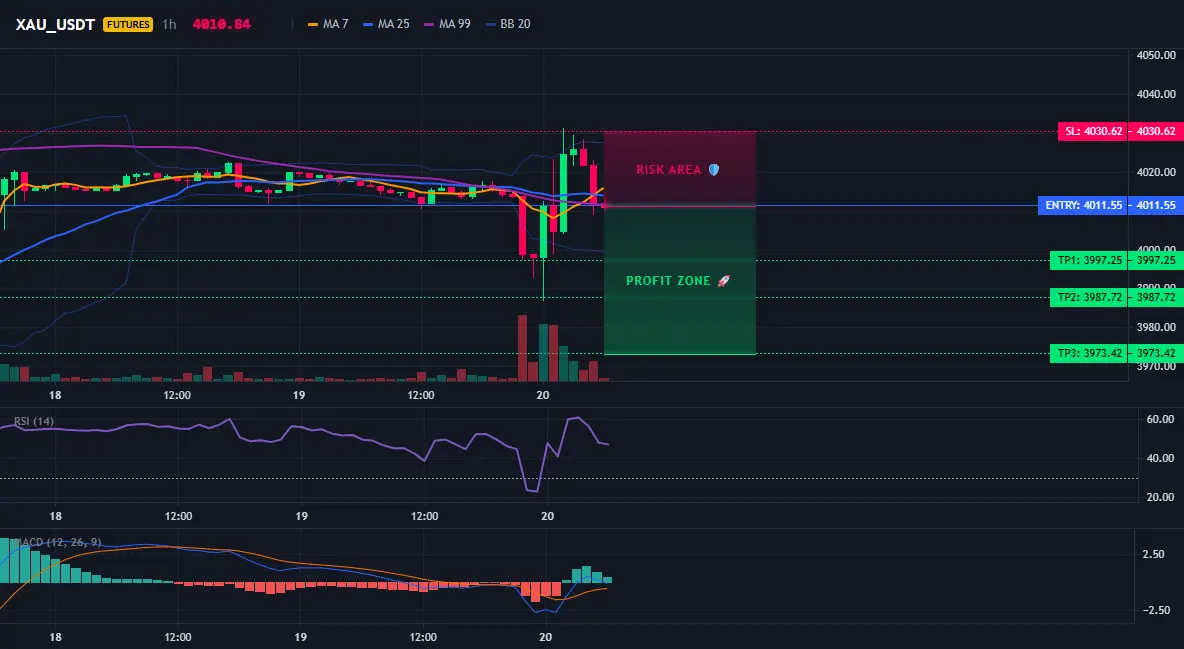
Task: Click the TP3: 3973.42 label
Action: 1089,354
